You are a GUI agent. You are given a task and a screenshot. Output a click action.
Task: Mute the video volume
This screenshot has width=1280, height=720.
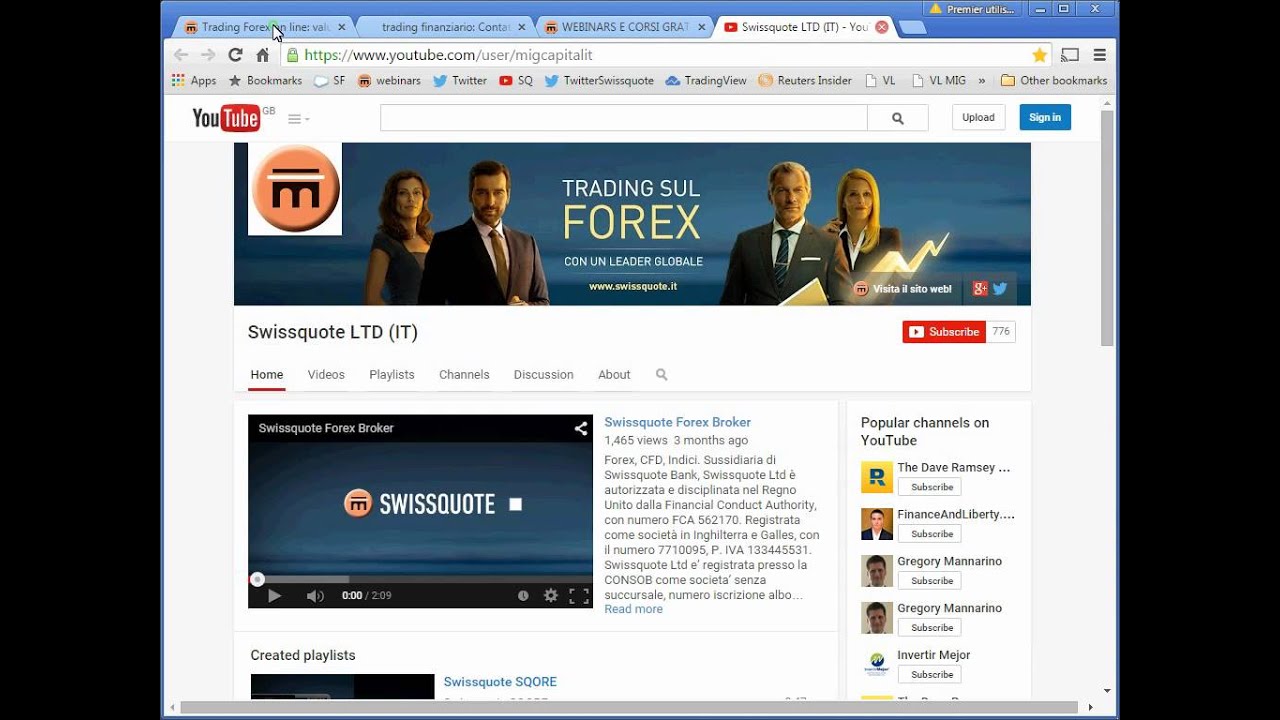point(315,596)
